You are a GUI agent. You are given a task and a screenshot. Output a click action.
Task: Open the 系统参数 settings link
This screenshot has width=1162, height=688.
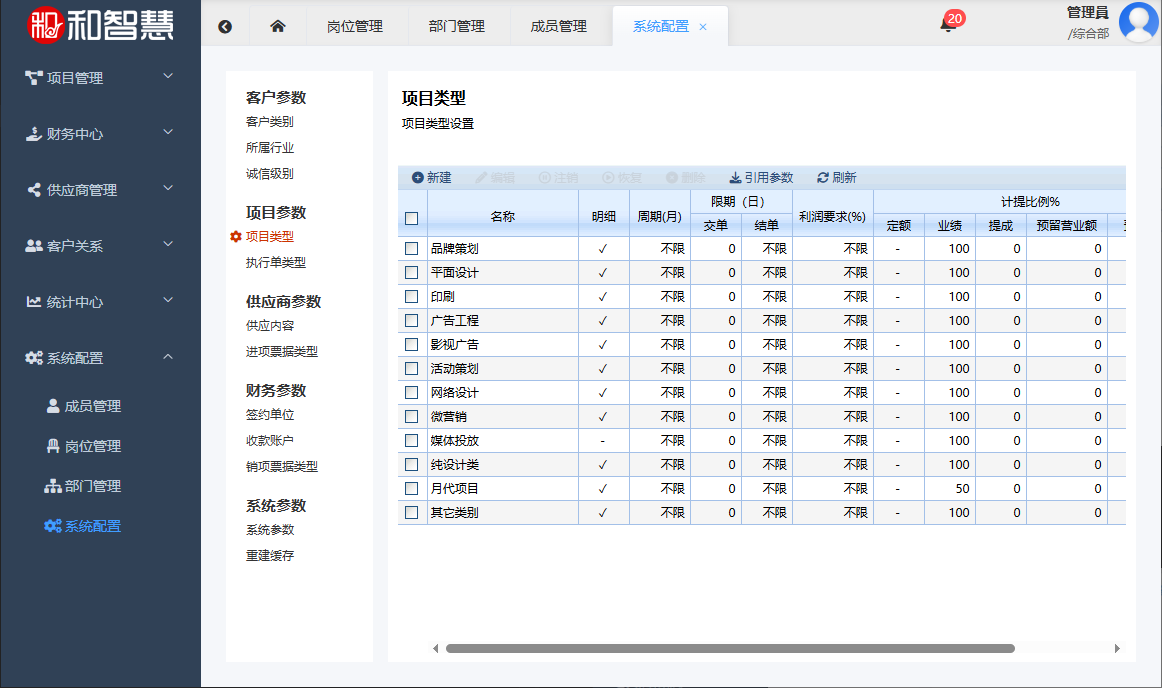pos(270,529)
